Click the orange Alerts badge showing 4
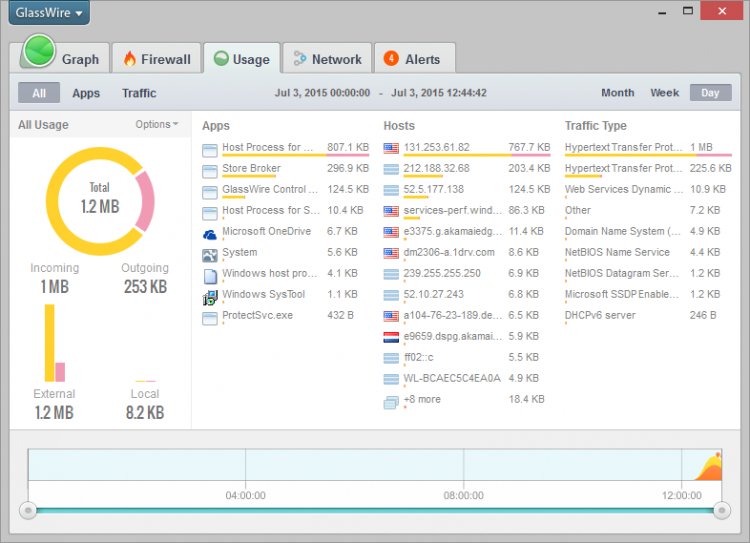The image size is (750, 543). [x=391, y=58]
